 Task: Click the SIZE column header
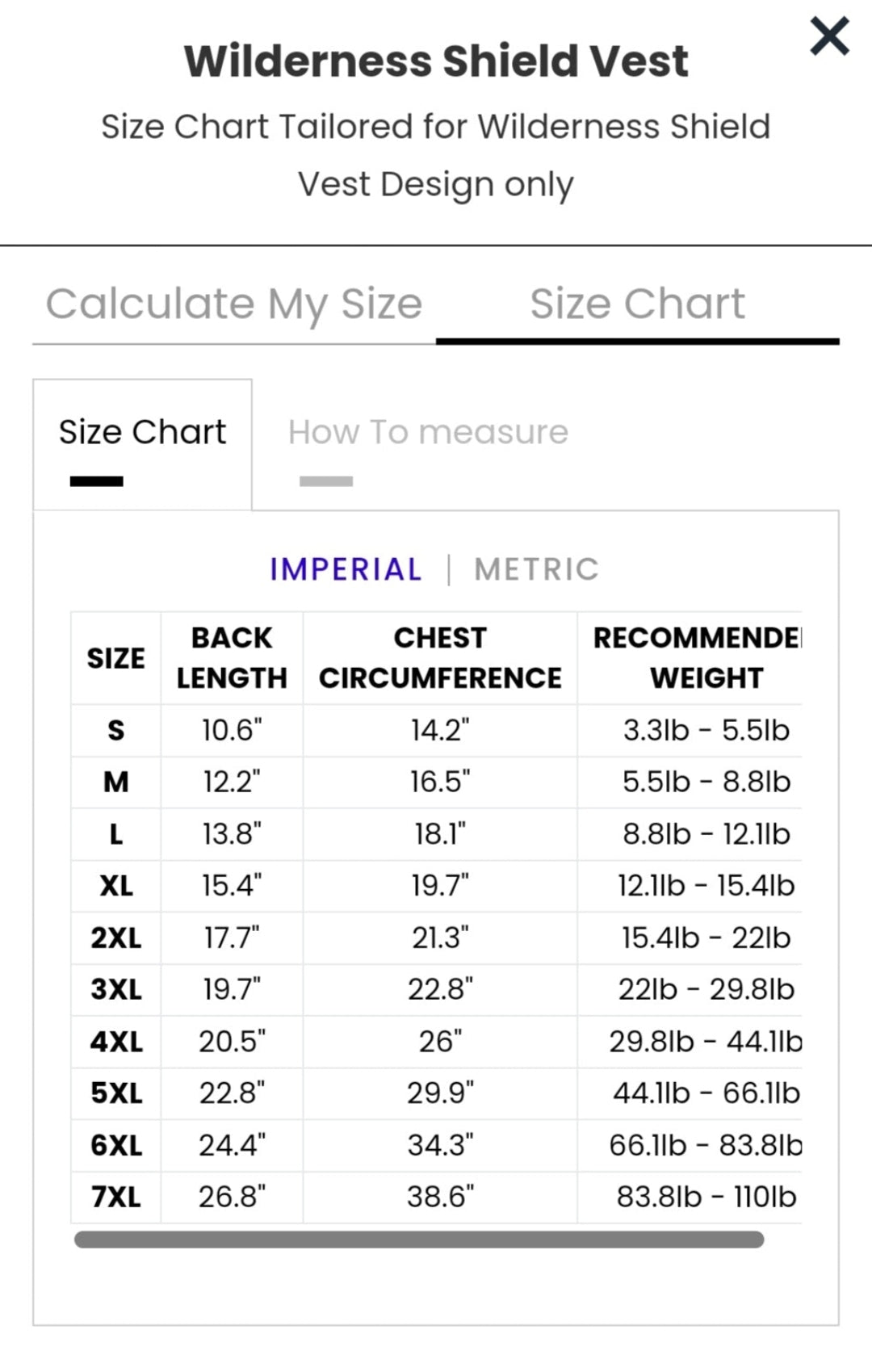(115, 658)
